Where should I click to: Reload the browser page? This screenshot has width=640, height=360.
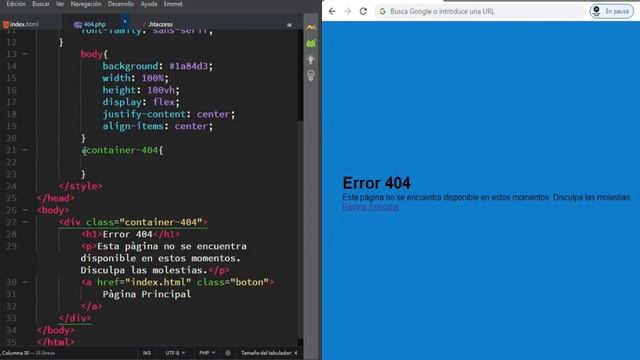(363, 11)
